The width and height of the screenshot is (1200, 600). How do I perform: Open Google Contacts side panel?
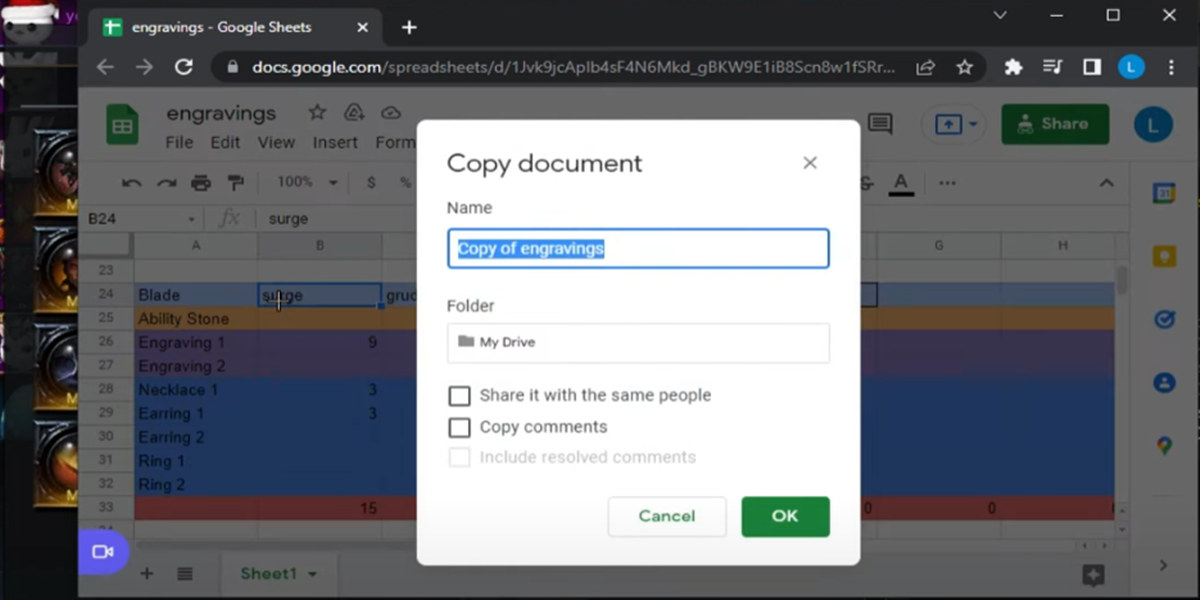(x=1164, y=382)
